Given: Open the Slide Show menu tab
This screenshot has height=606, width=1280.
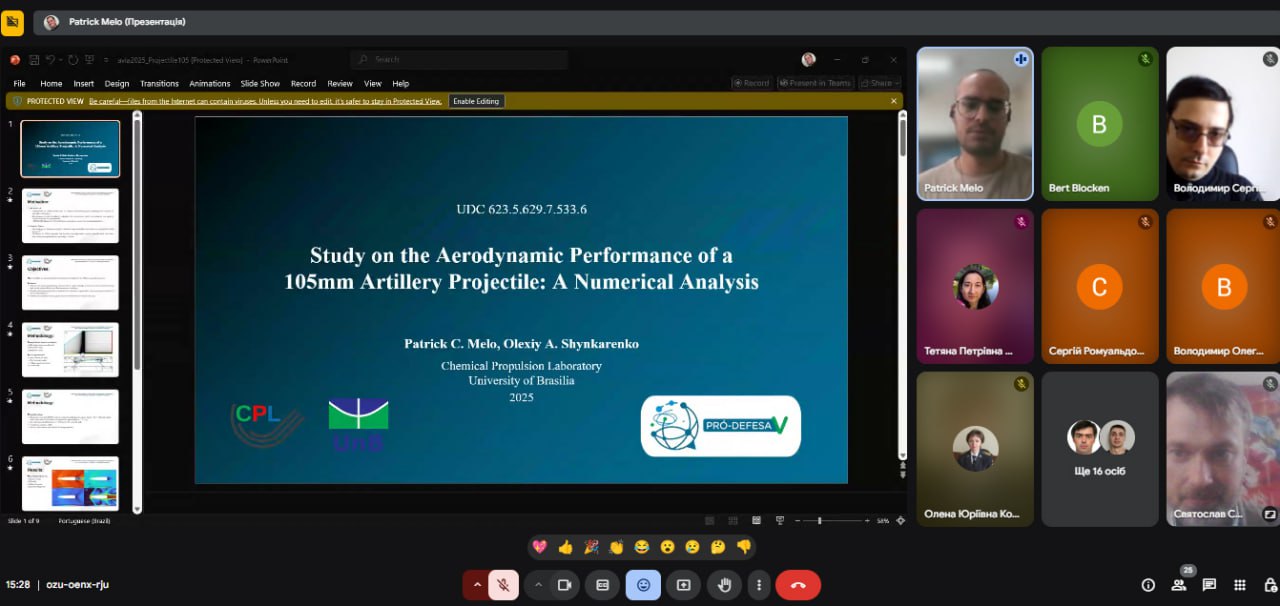Looking at the screenshot, I should [260, 84].
